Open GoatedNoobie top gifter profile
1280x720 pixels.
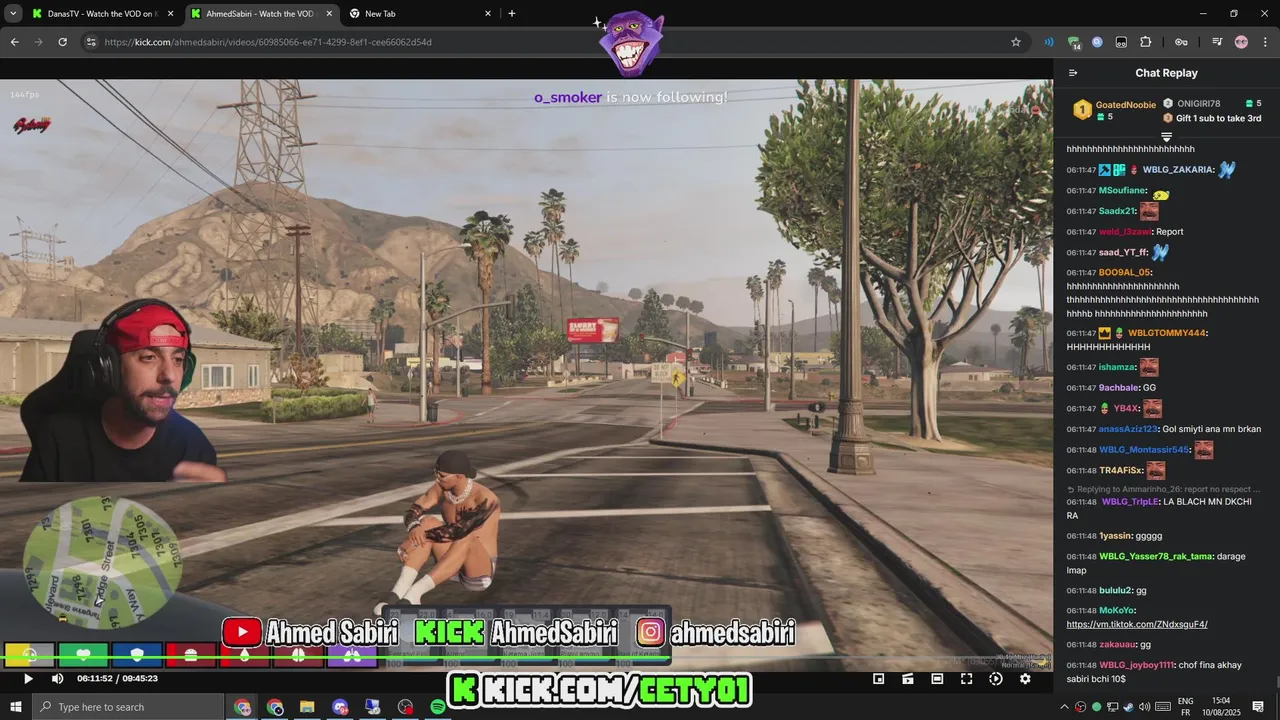pyautogui.click(x=1125, y=104)
